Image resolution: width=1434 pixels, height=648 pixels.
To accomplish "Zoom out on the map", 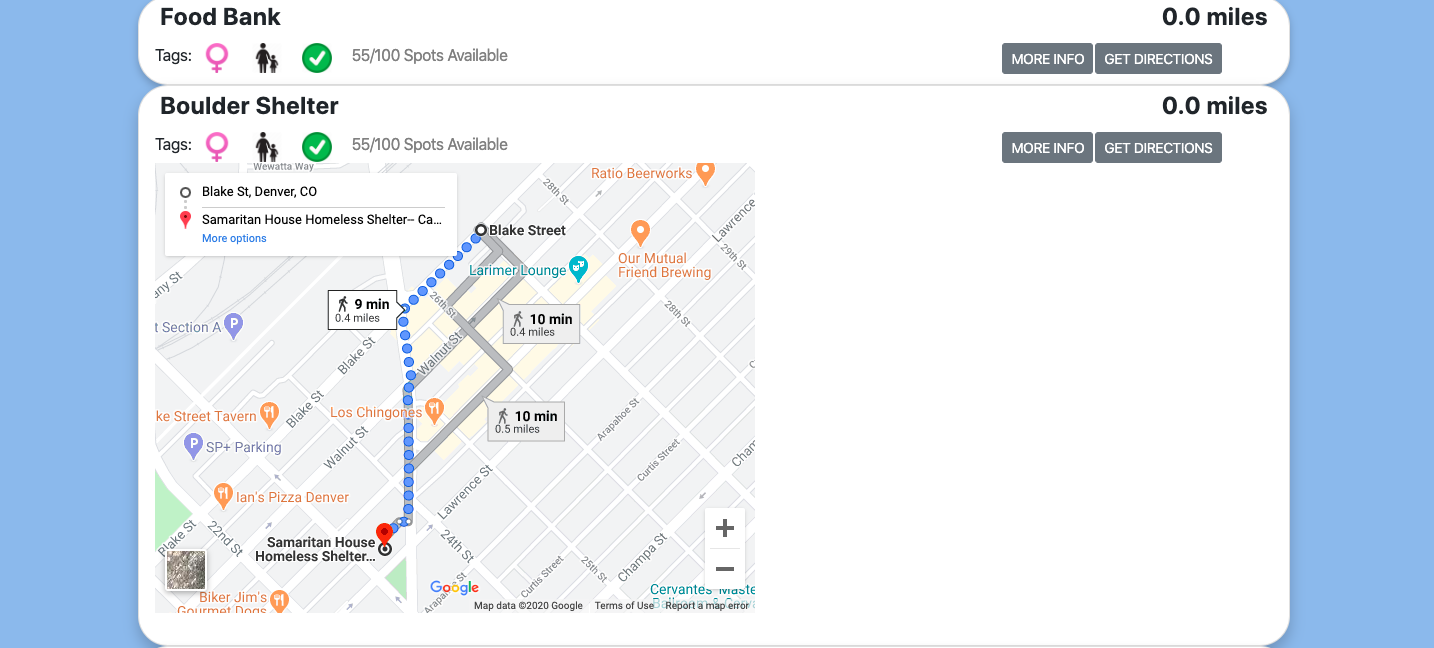I will 725,569.
